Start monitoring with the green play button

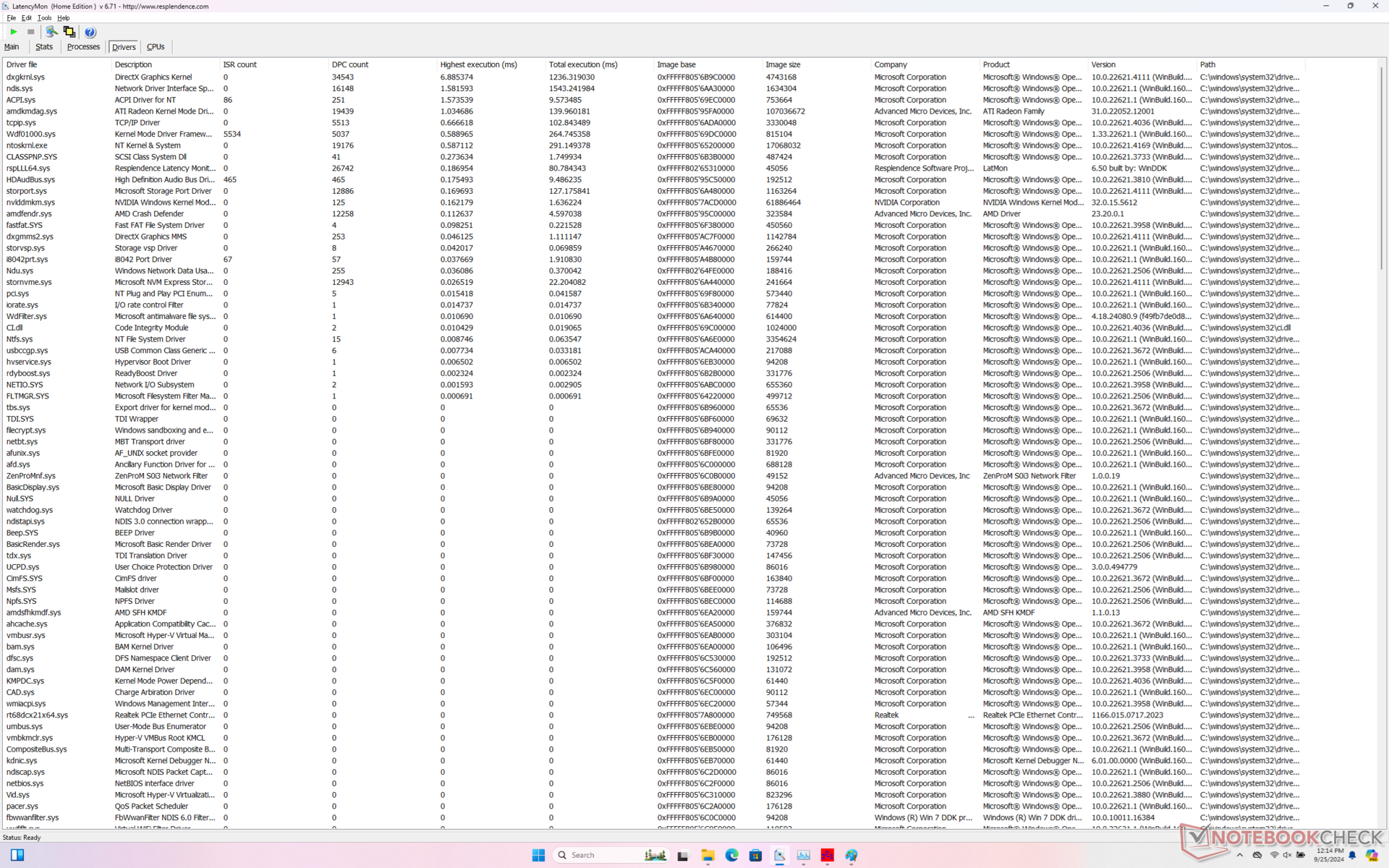(14, 32)
